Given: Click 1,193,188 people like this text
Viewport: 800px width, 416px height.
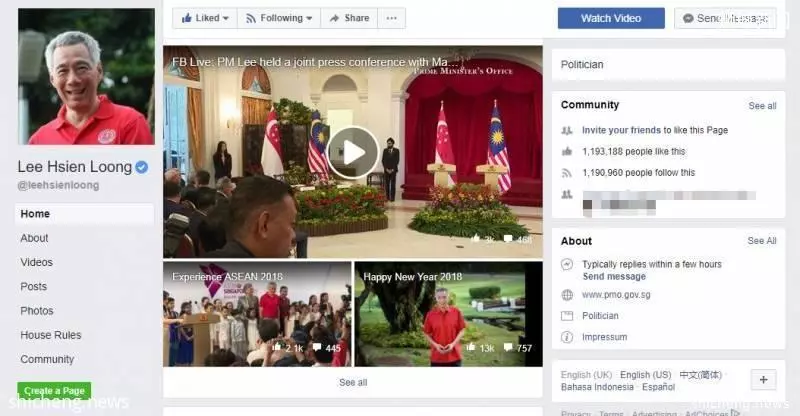Looking at the screenshot, I should (634, 152).
